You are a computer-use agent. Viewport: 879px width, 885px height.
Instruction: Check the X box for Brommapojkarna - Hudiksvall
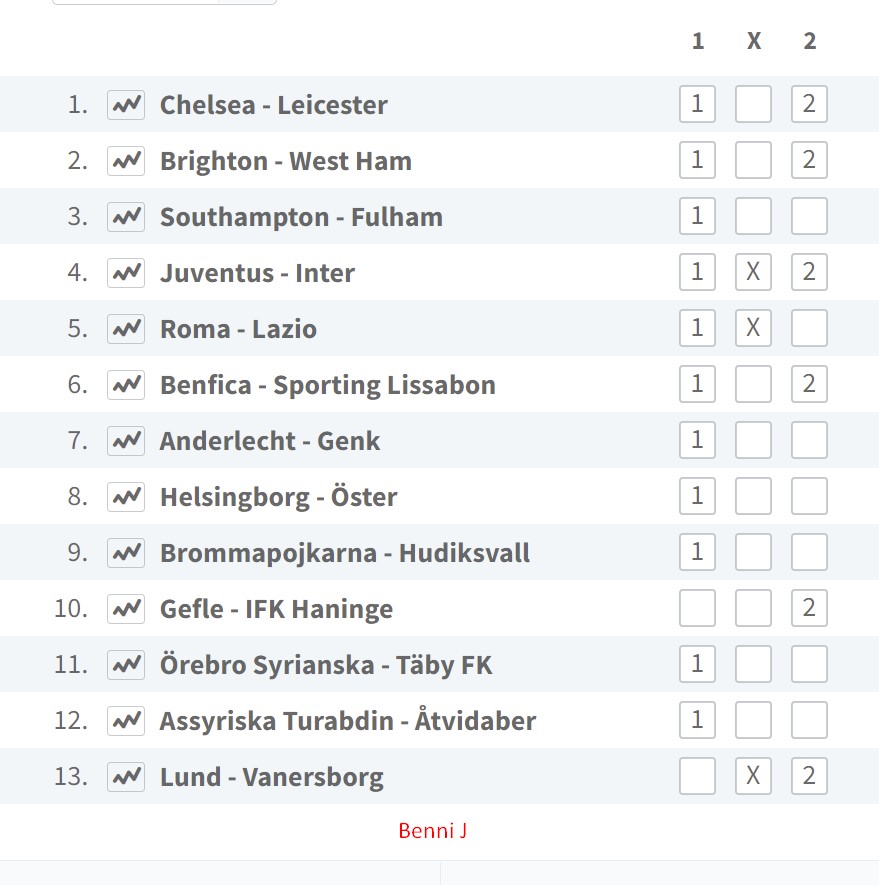pos(753,552)
